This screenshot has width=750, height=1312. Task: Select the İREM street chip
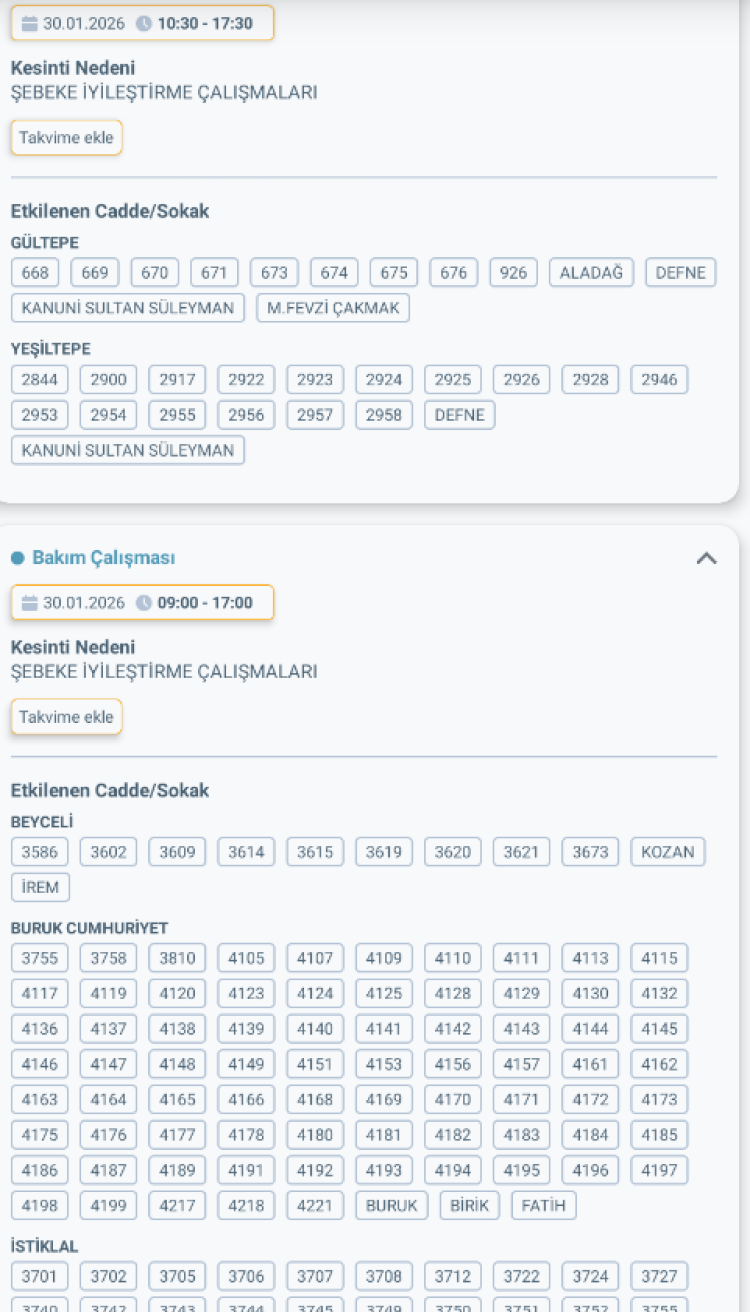(40, 887)
